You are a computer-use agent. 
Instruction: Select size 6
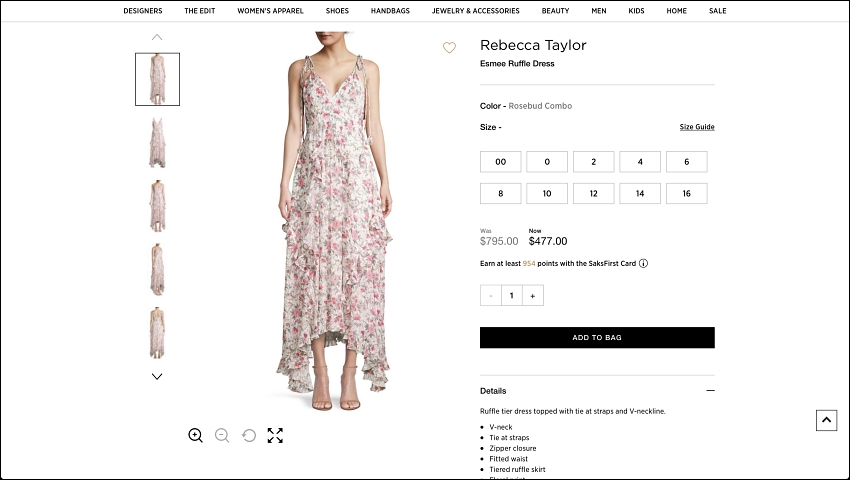coord(687,162)
